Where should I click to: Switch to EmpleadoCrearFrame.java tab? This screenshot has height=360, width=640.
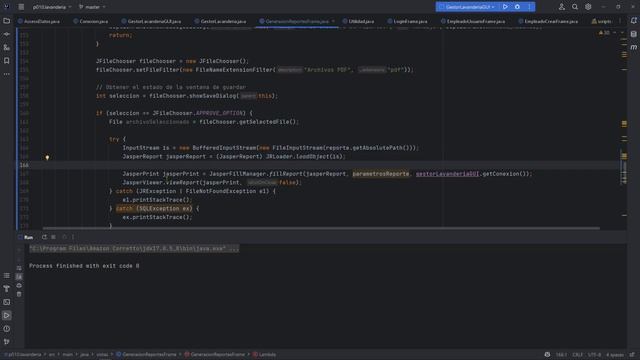point(548,21)
